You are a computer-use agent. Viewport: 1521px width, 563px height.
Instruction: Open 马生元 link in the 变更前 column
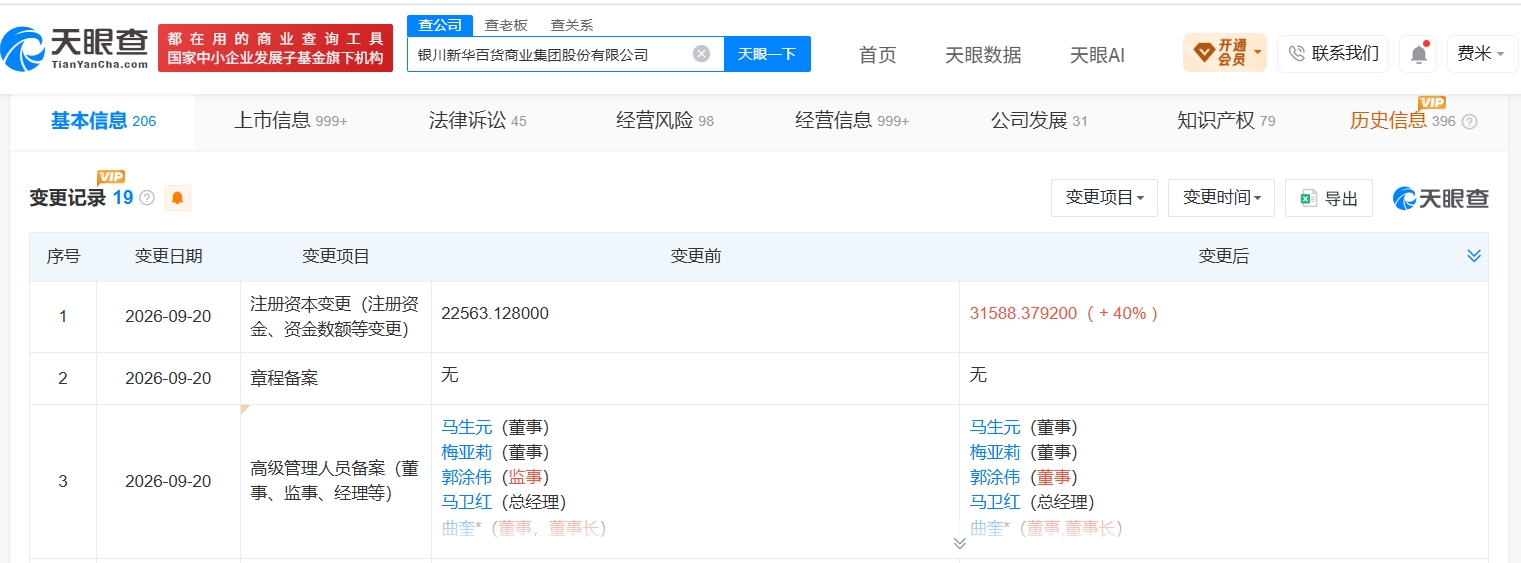466,427
